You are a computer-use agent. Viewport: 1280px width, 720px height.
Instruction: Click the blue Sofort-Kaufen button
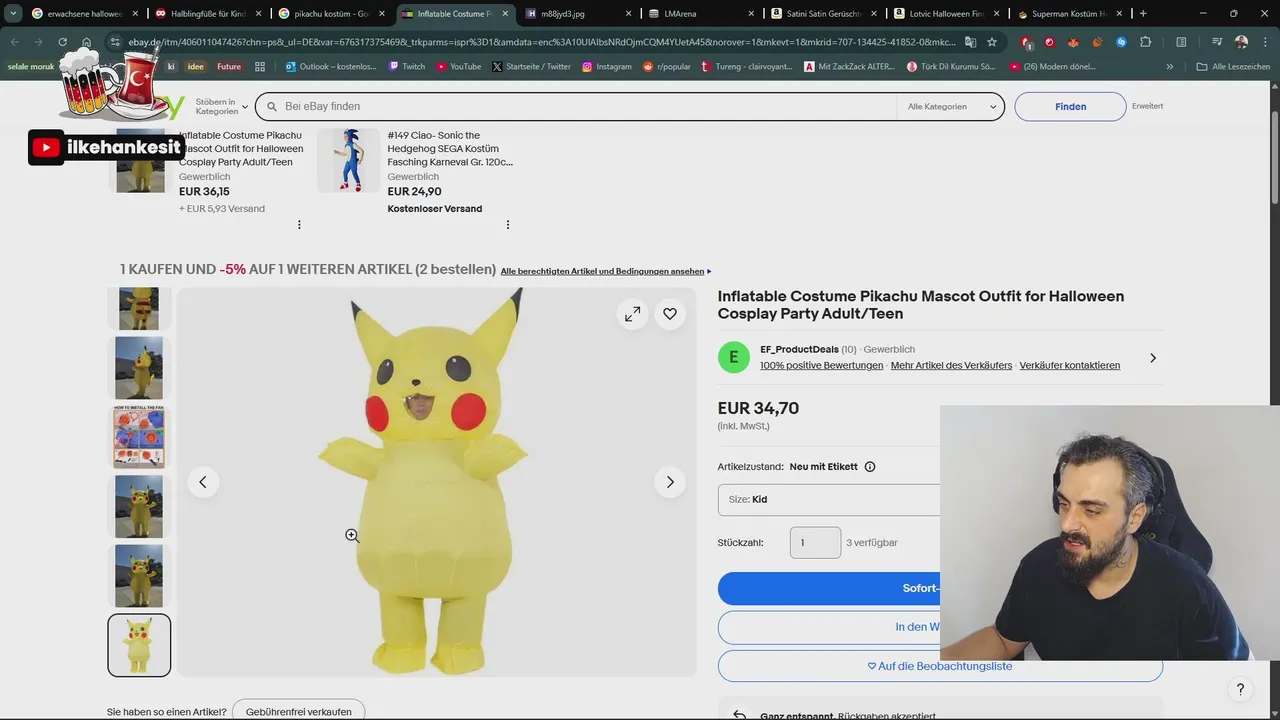pos(829,588)
